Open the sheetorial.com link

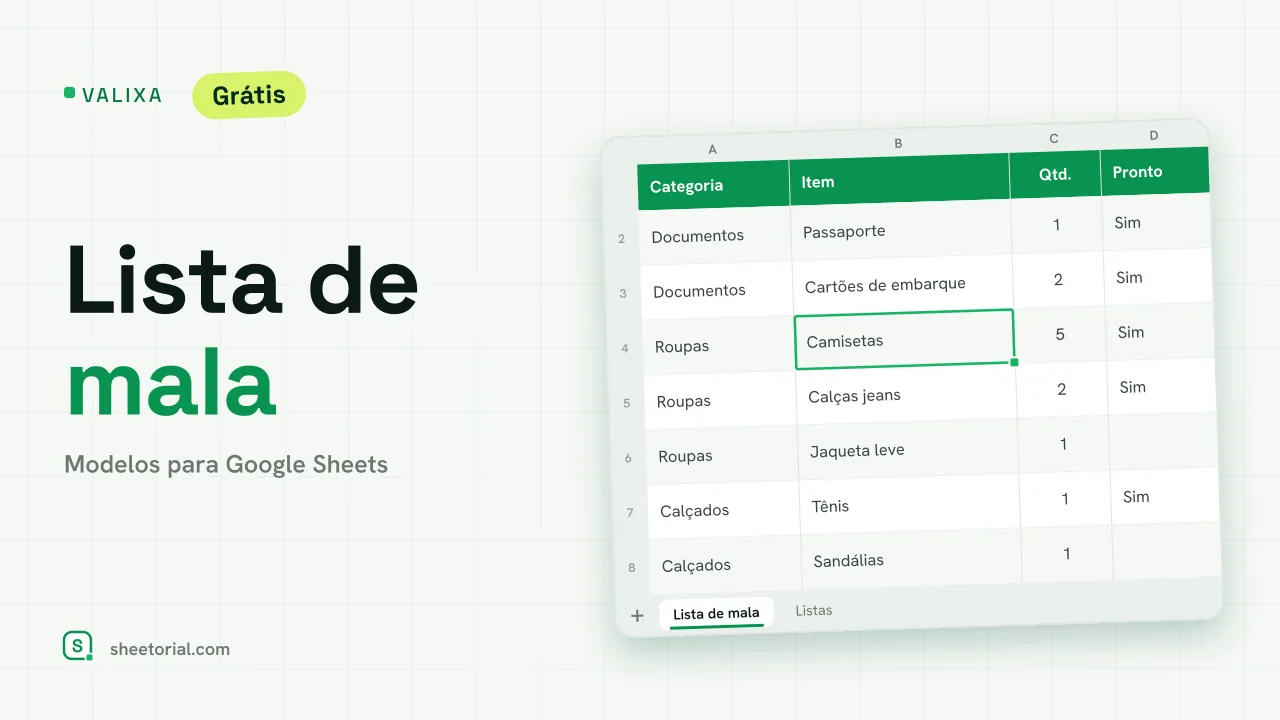pos(170,649)
